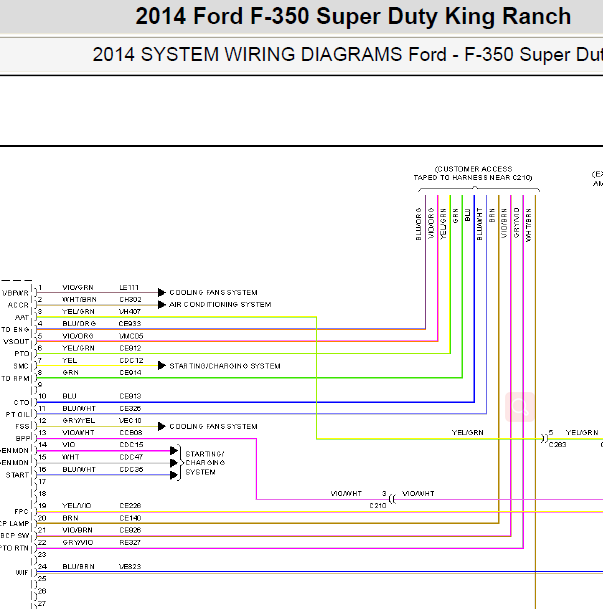
Task: Click the 'START' pin name
Action: pos(17,475)
